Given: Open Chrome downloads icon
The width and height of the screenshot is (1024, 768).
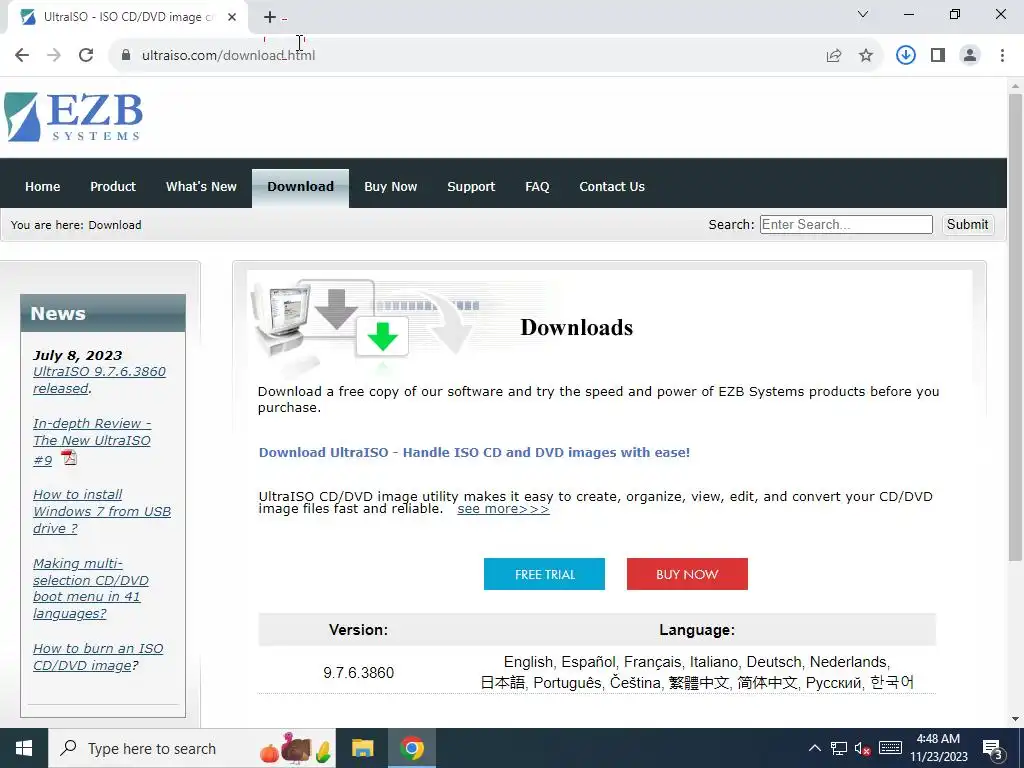Looking at the screenshot, I should [x=906, y=56].
